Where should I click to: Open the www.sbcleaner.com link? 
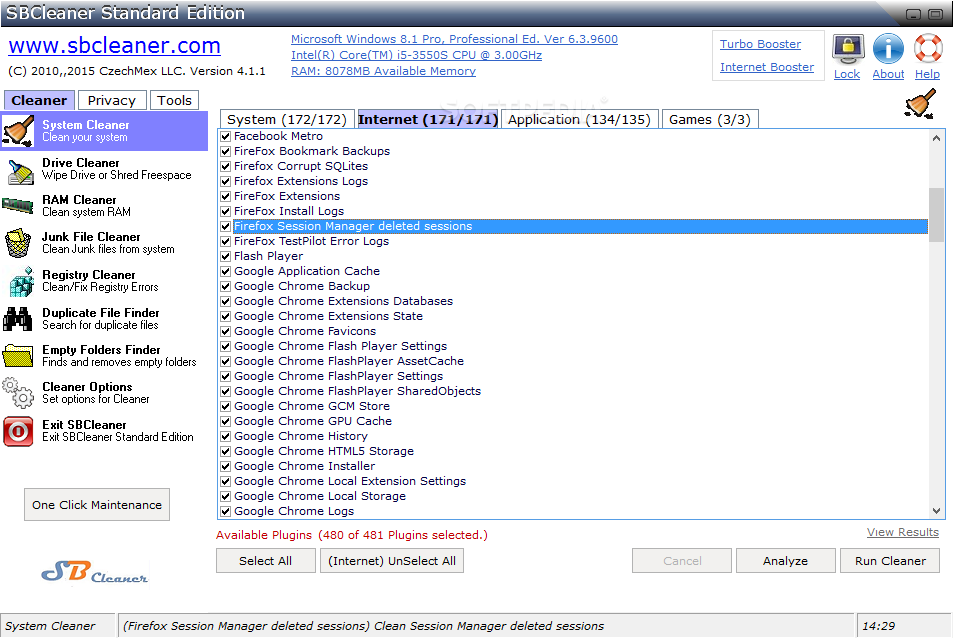(x=114, y=46)
